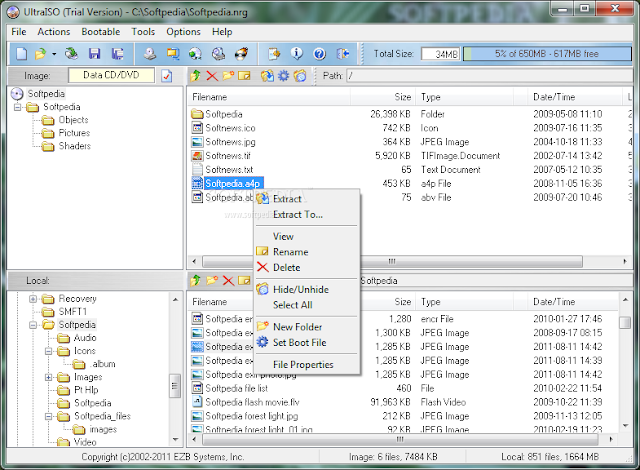Click the Total Size value field
Image resolution: width=640 pixels, height=470 pixels.
440,54
